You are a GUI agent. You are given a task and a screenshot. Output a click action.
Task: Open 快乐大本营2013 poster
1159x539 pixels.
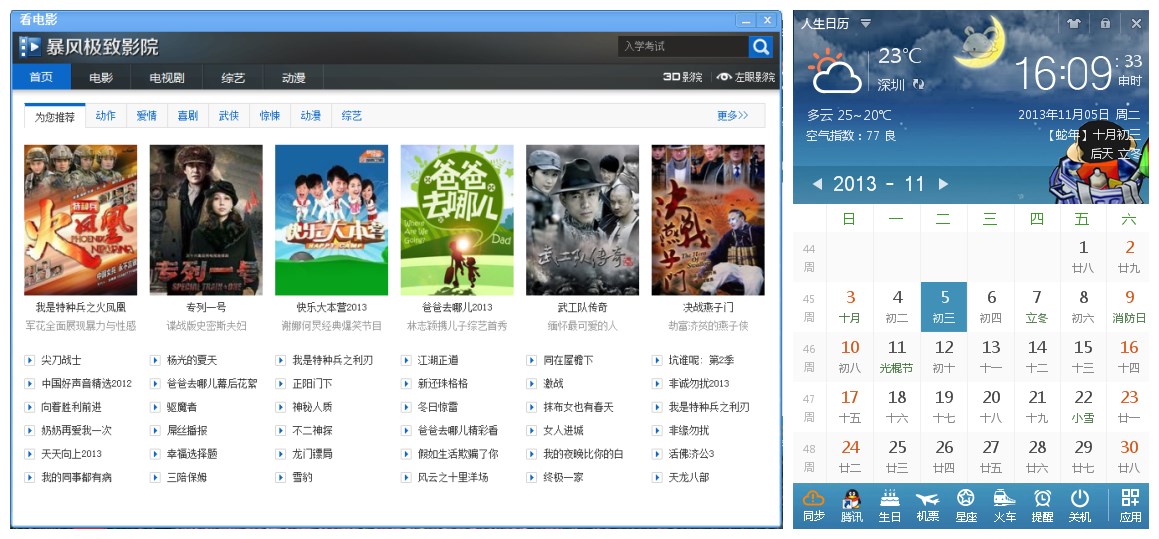tap(331, 220)
